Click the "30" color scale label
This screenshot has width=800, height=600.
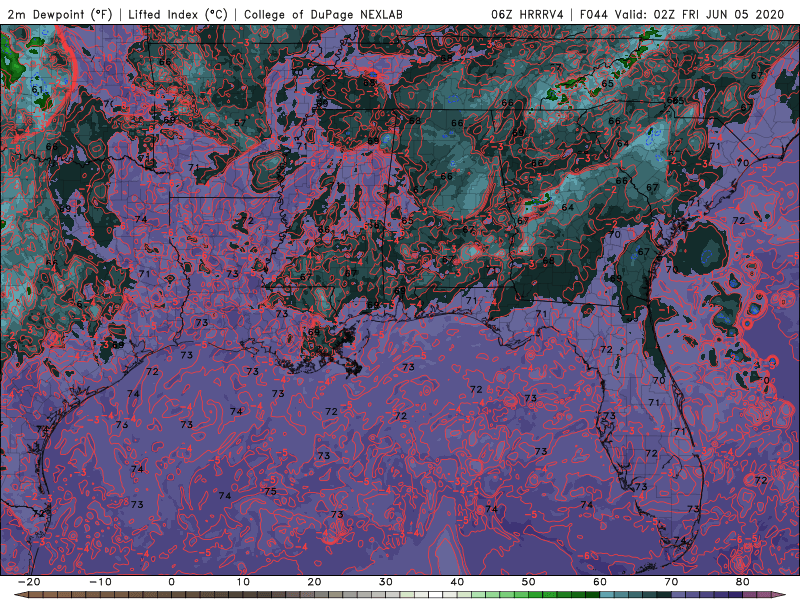386,582
